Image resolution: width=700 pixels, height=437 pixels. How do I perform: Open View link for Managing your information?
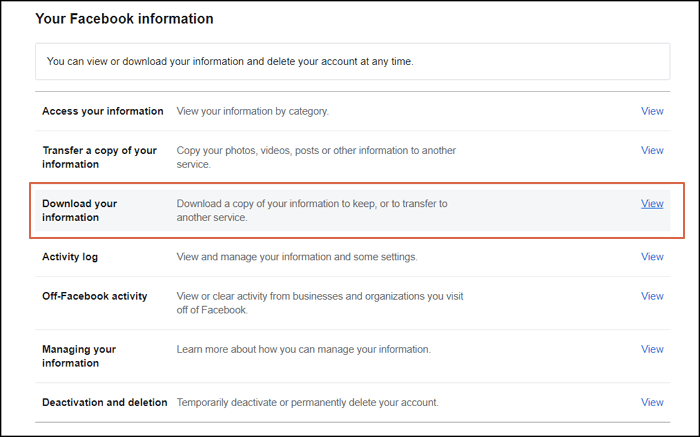pyautogui.click(x=652, y=349)
